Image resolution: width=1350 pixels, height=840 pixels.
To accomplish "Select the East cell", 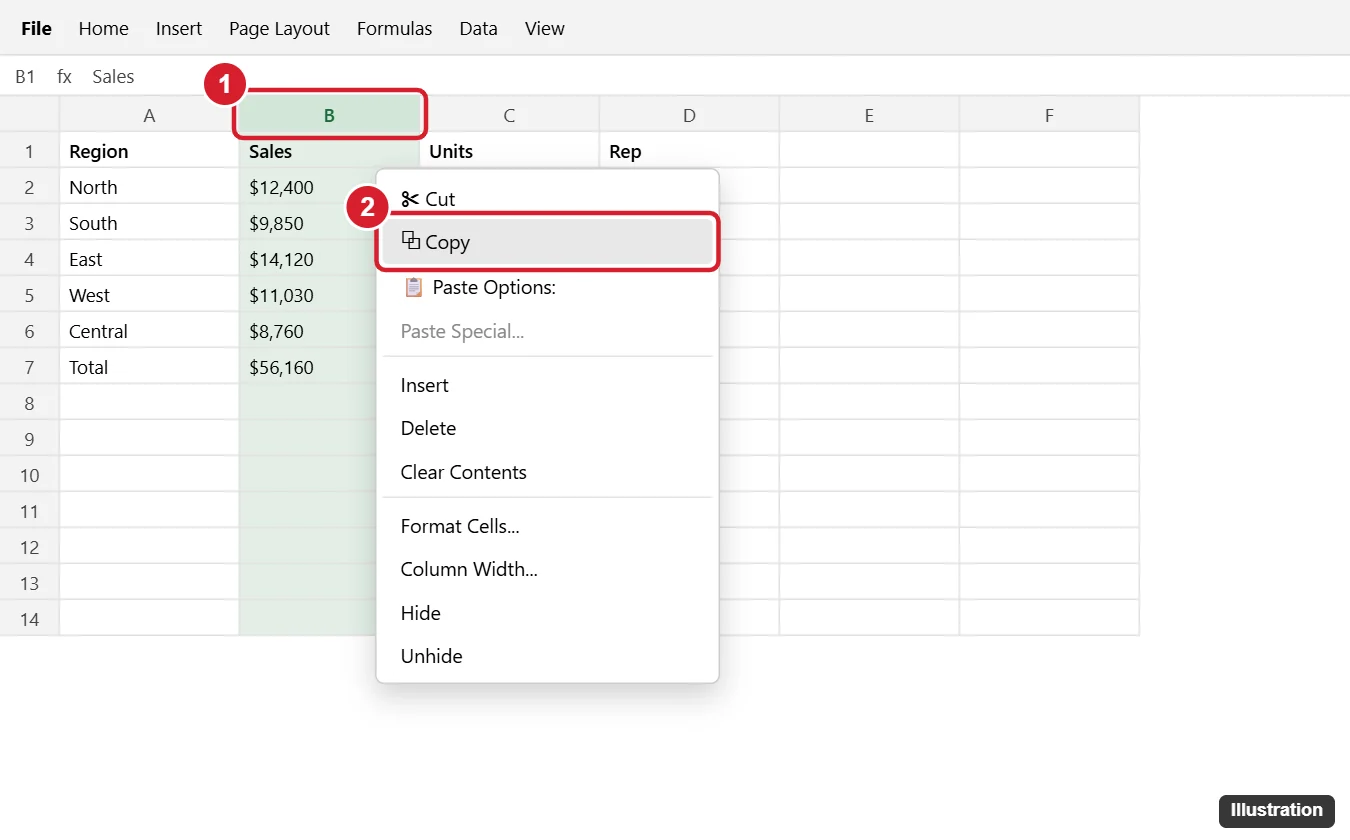I will [x=149, y=259].
